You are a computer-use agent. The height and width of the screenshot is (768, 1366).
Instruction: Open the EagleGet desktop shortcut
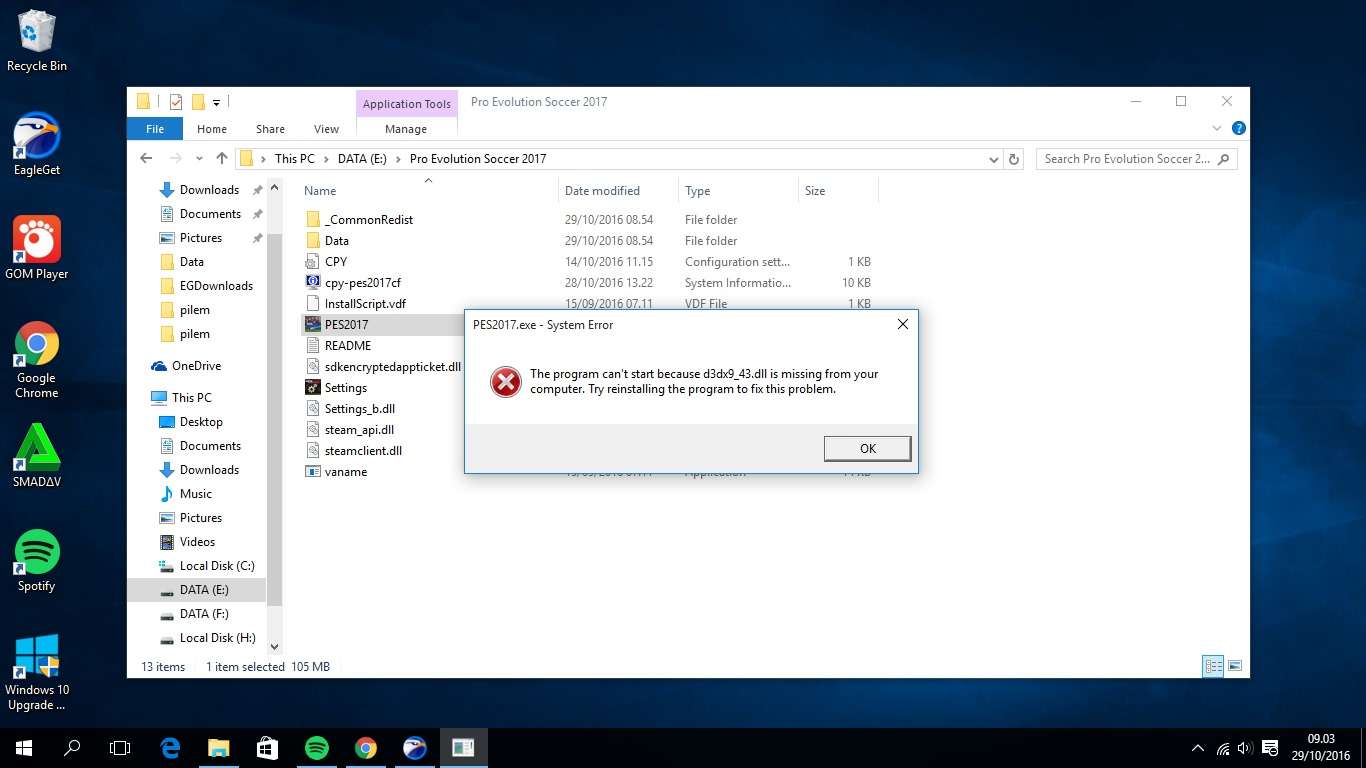pos(36,144)
